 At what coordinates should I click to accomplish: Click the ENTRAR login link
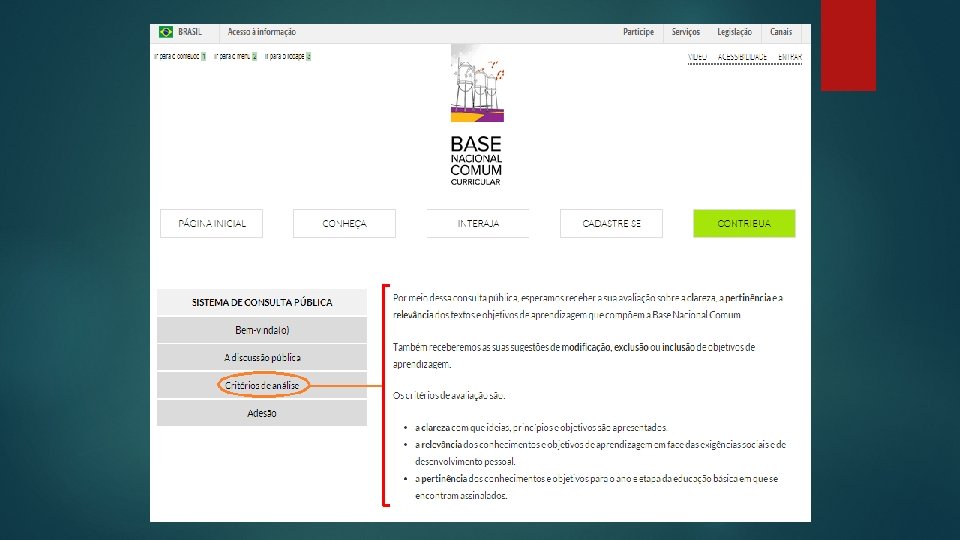coord(790,57)
